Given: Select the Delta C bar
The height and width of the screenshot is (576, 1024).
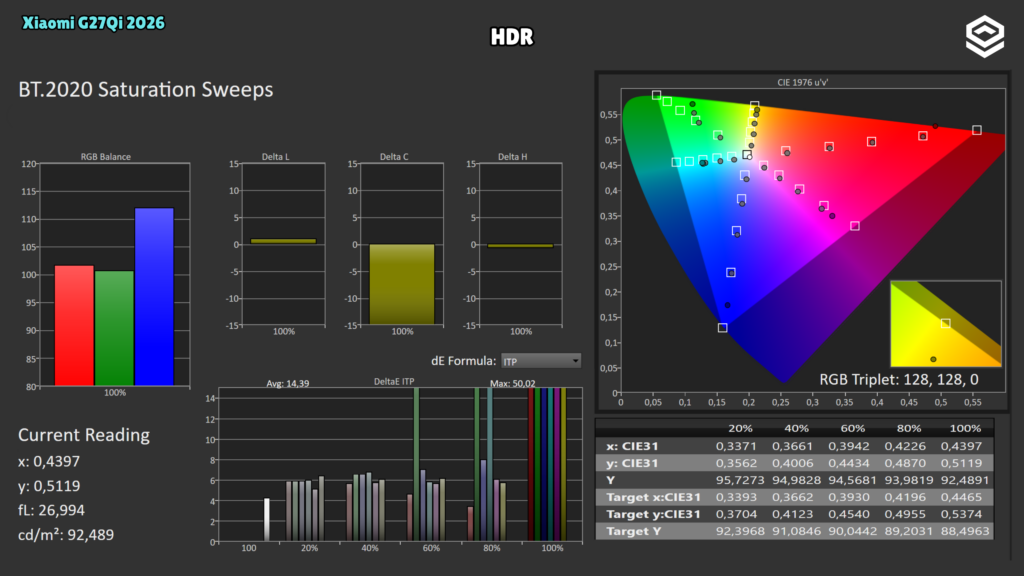Looking at the screenshot, I should pyautogui.click(x=402, y=284).
